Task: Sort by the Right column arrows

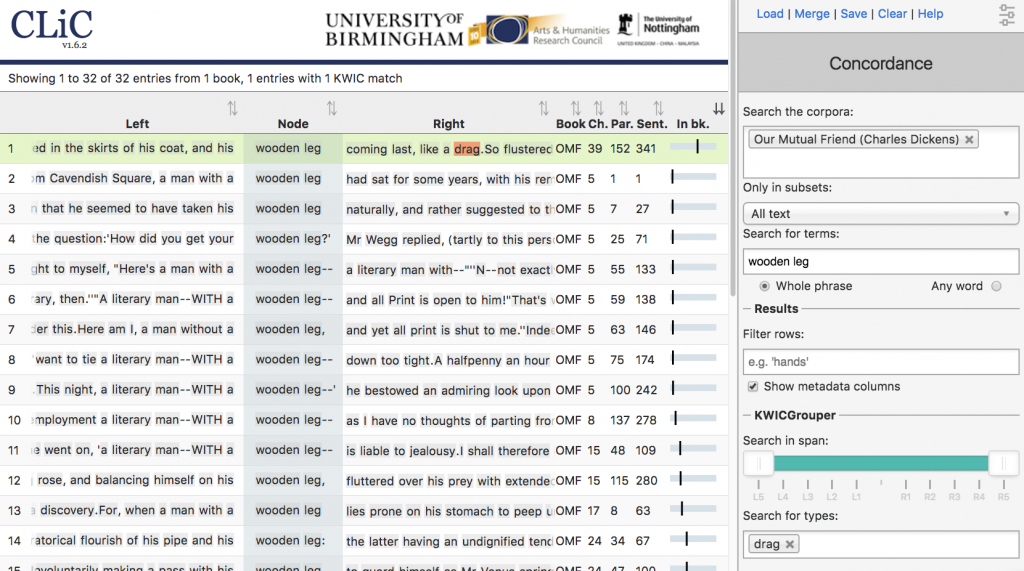Action: [x=543, y=108]
